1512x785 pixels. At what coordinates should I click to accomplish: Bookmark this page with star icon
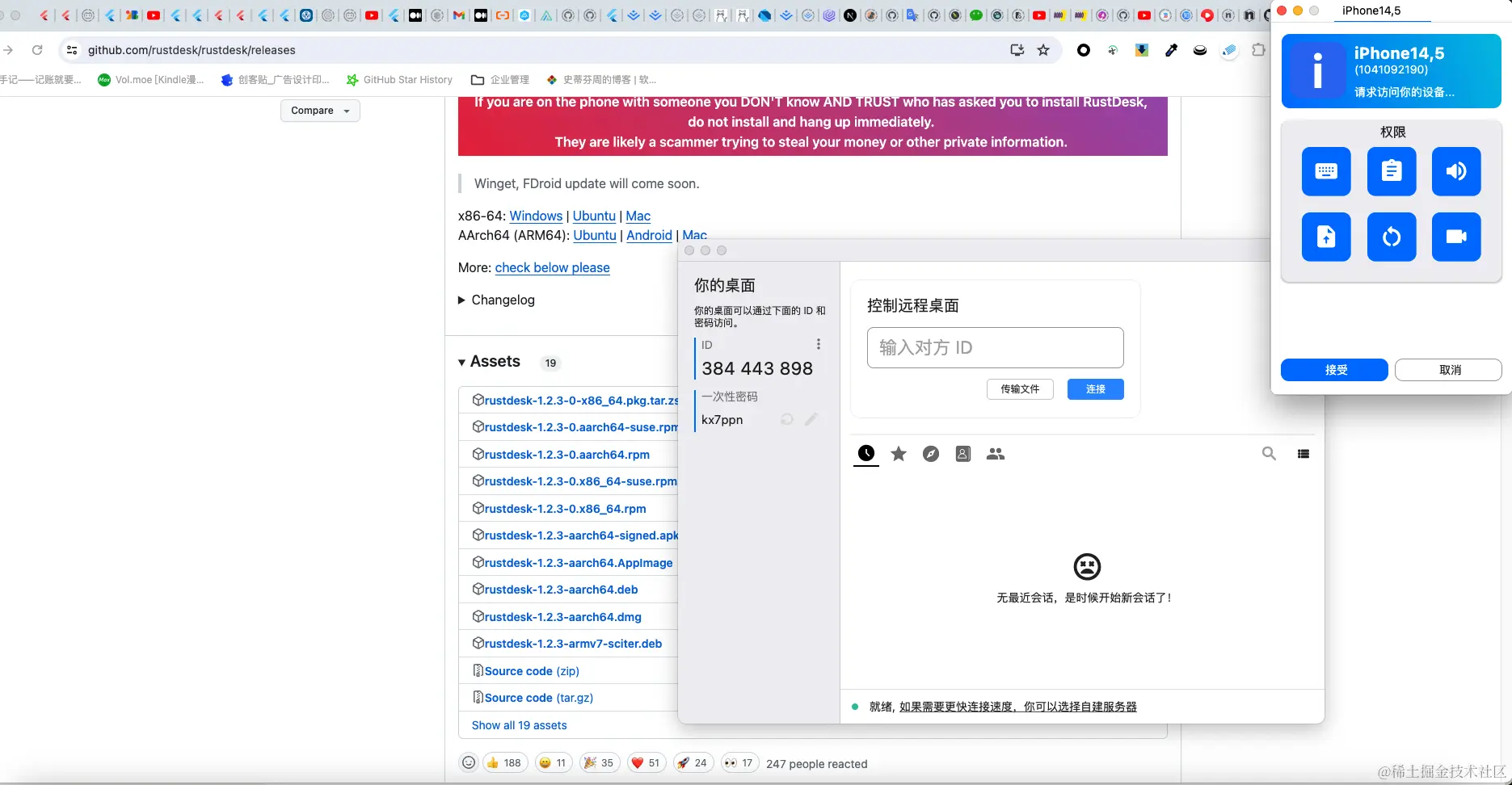pos(1043,50)
